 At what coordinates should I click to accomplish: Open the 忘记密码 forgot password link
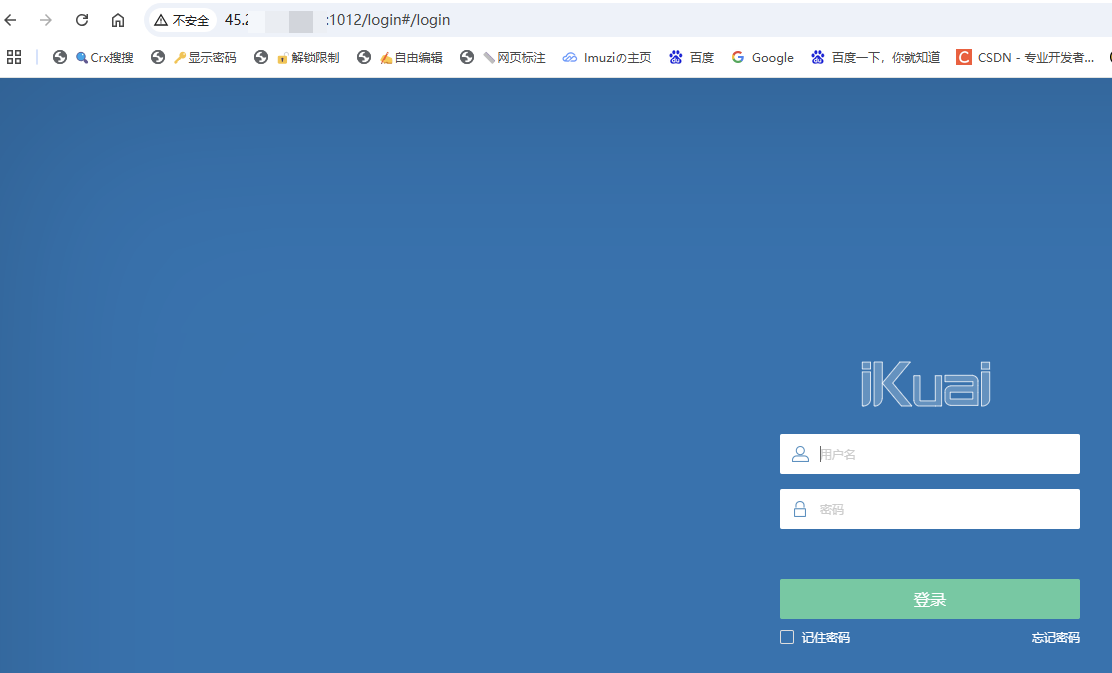coord(1055,638)
